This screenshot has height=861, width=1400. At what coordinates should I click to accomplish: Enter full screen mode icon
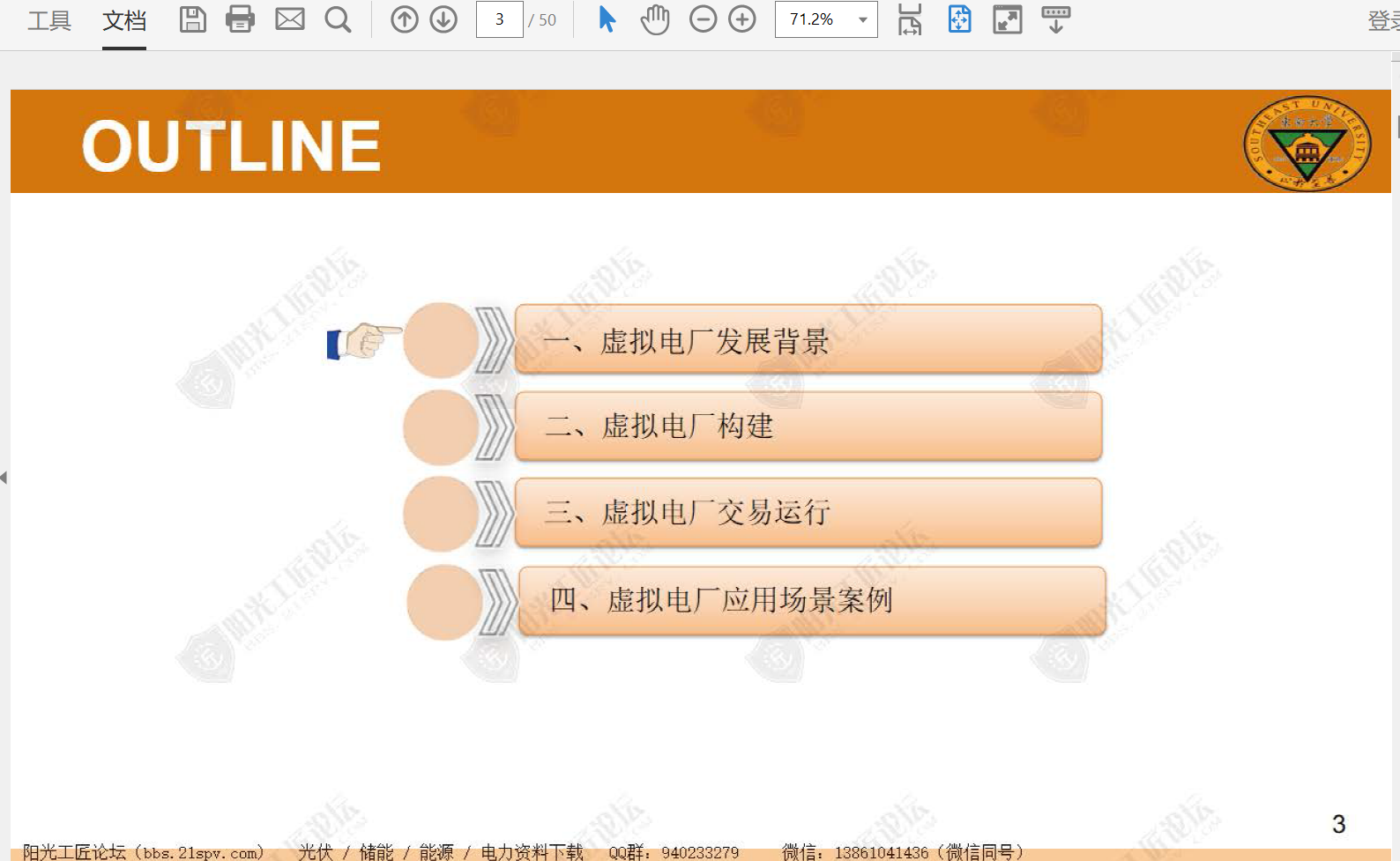[x=1007, y=19]
